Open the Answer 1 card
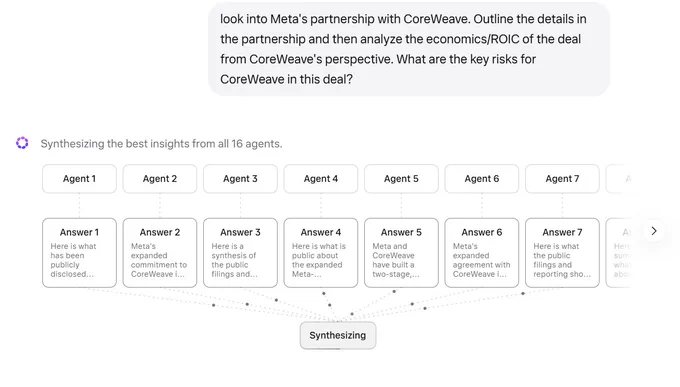This screenshot has height=387, width=680. (x=79, y=253)
